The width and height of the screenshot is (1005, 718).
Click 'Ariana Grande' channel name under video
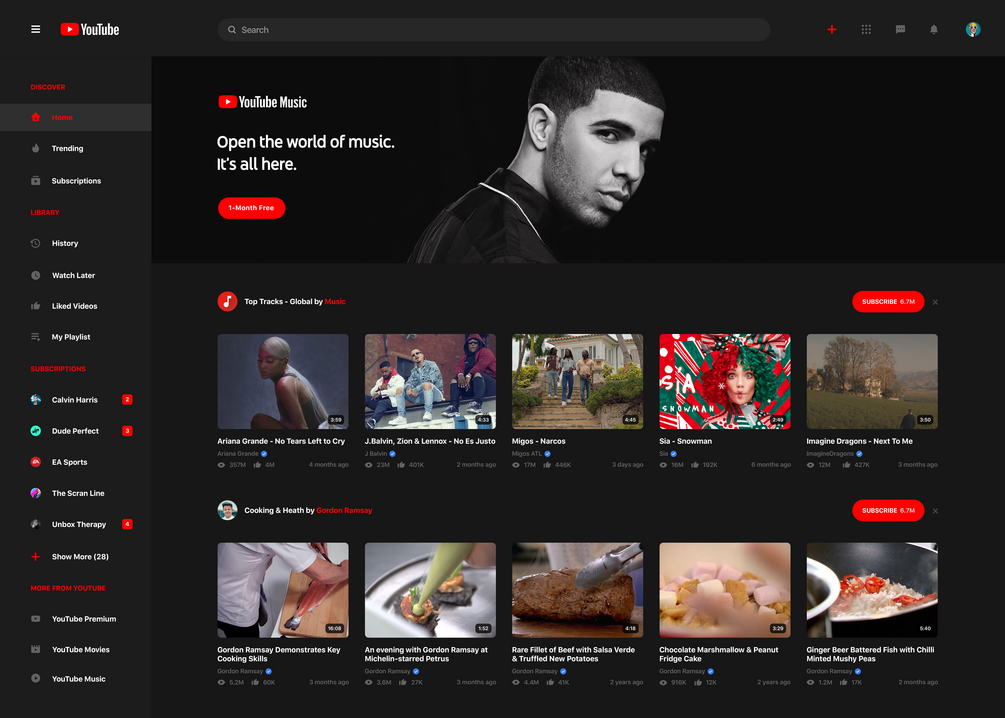click(238, 453)
